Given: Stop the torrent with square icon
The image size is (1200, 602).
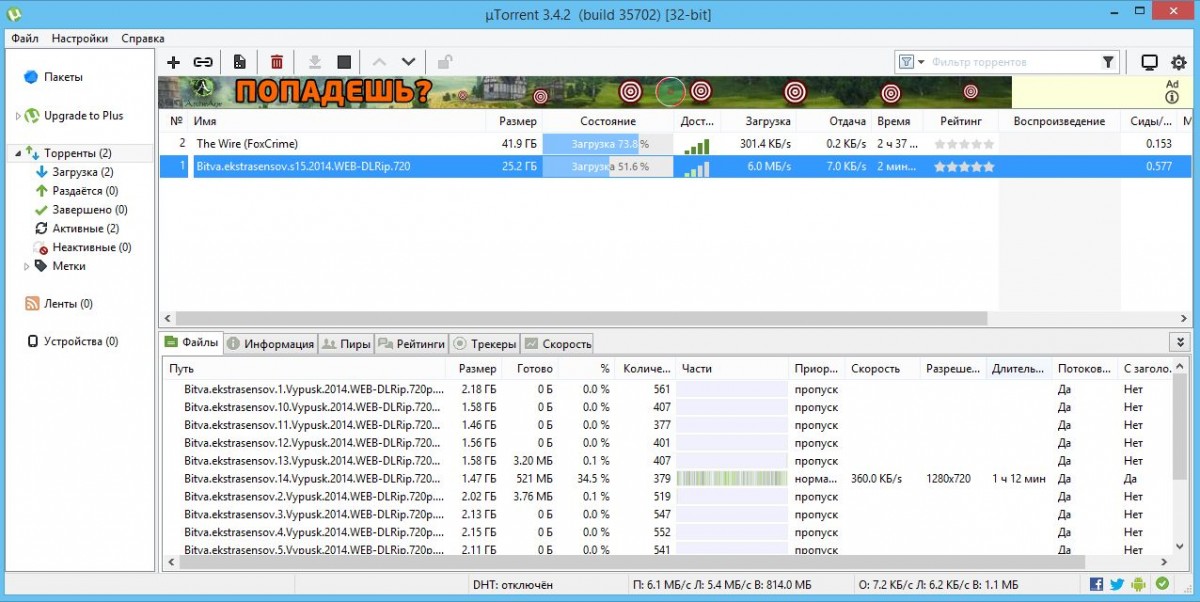Looking at the screenshot, I should tap(344, 62).
